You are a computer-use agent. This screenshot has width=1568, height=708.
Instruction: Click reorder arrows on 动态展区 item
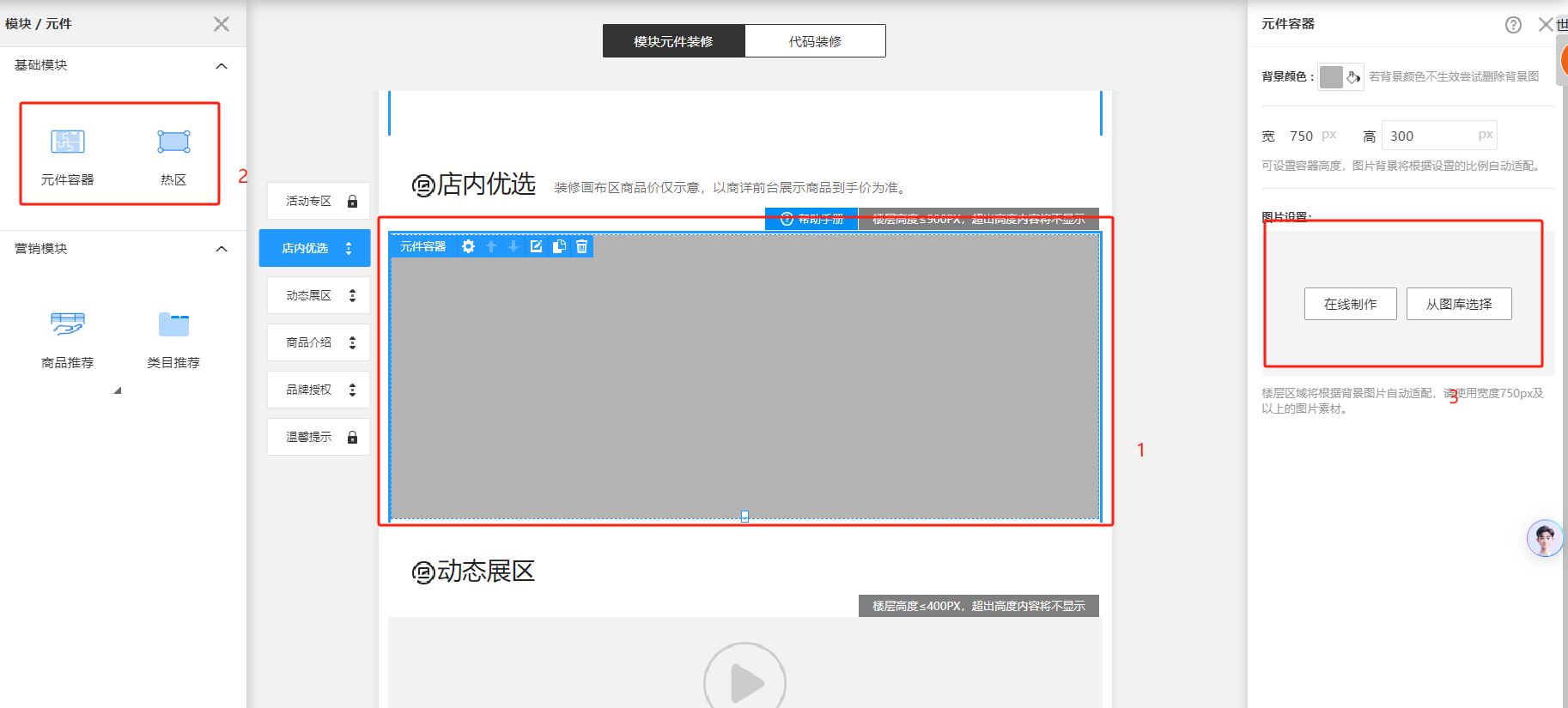click(x=352, y=295)
